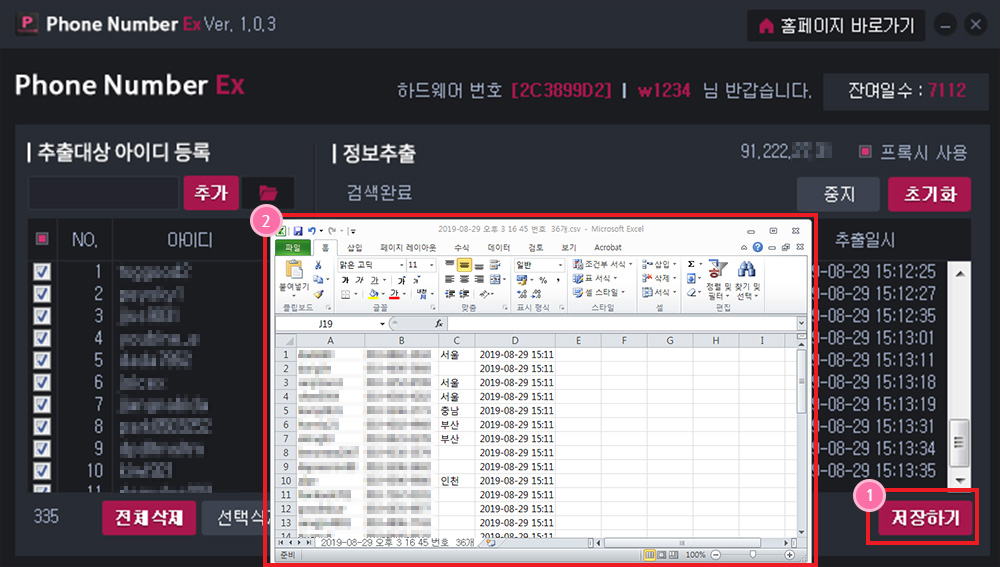Click the ID entry input field

[103, 193]
